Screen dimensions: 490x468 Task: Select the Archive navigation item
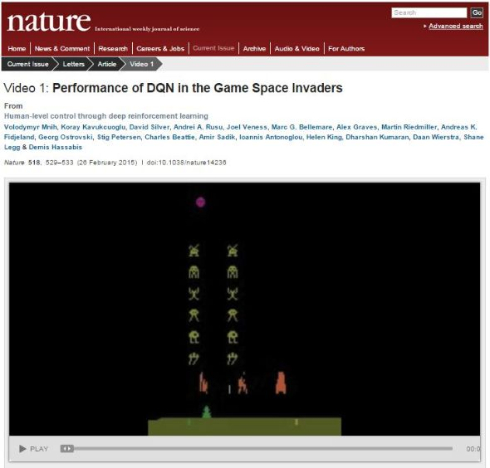[x=254, y=49]
